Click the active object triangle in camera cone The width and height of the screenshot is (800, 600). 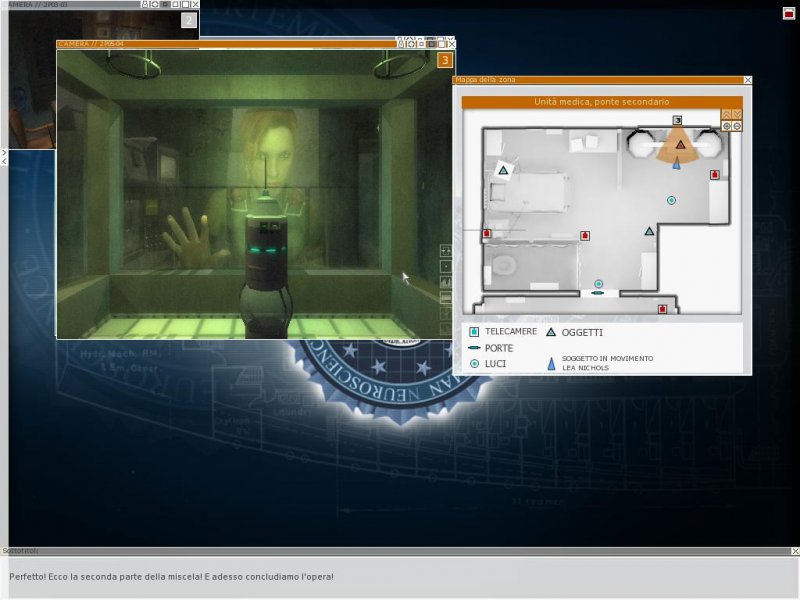coord(680,145)
